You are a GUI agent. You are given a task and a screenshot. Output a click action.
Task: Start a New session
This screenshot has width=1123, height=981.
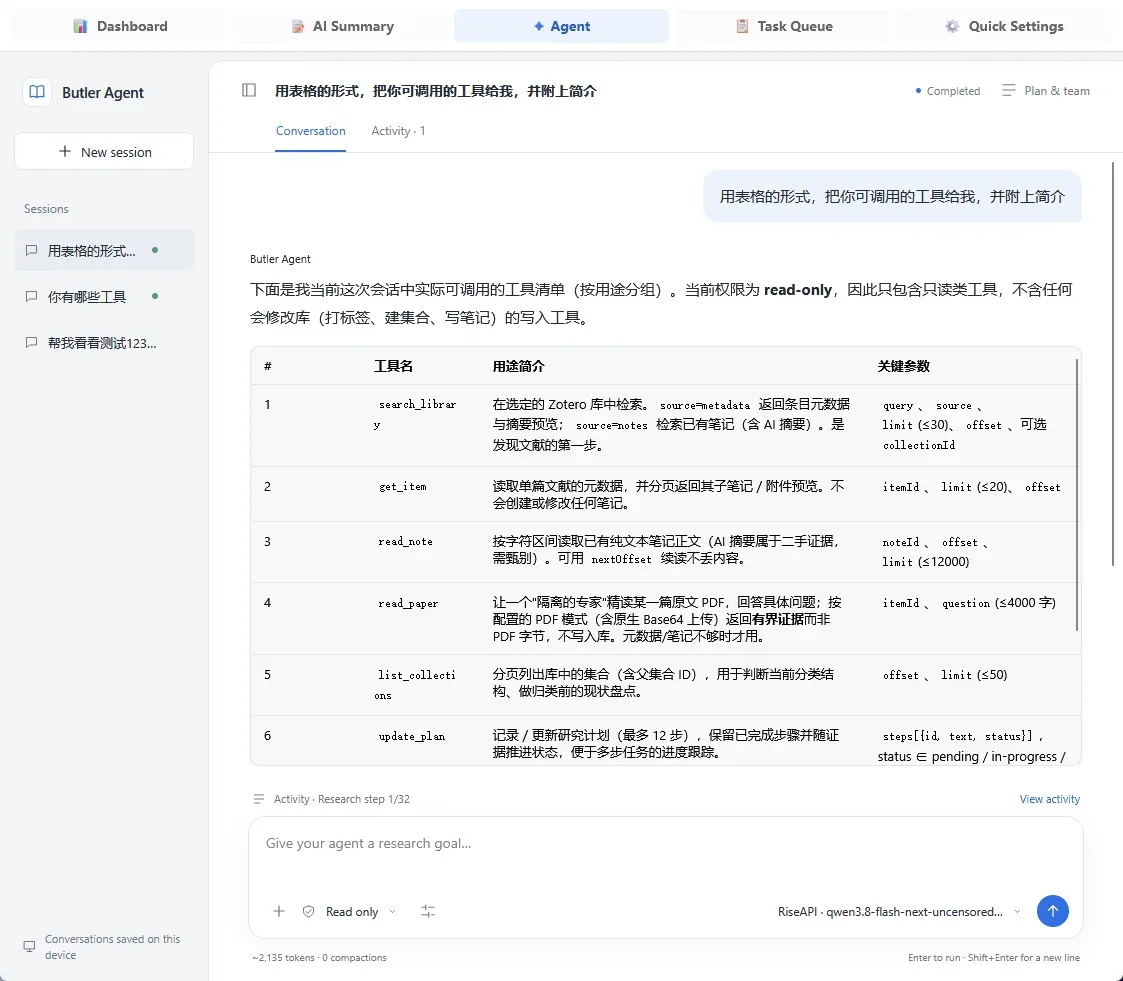[104, 152]
